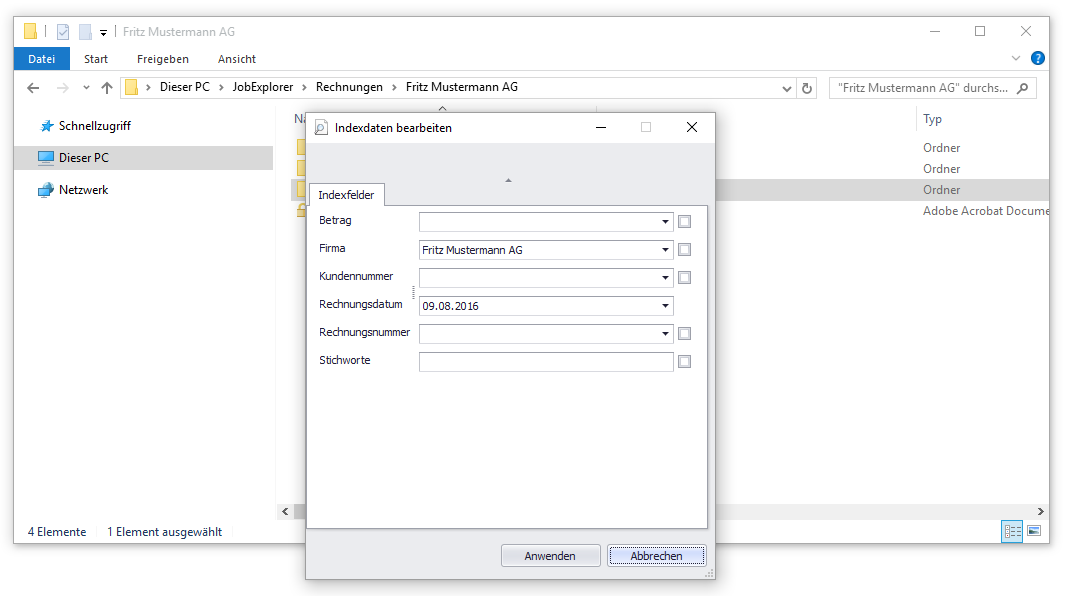Start the search via the magnifier icon
Viewport: 1074px width, 596px height.
point(1021,88)
